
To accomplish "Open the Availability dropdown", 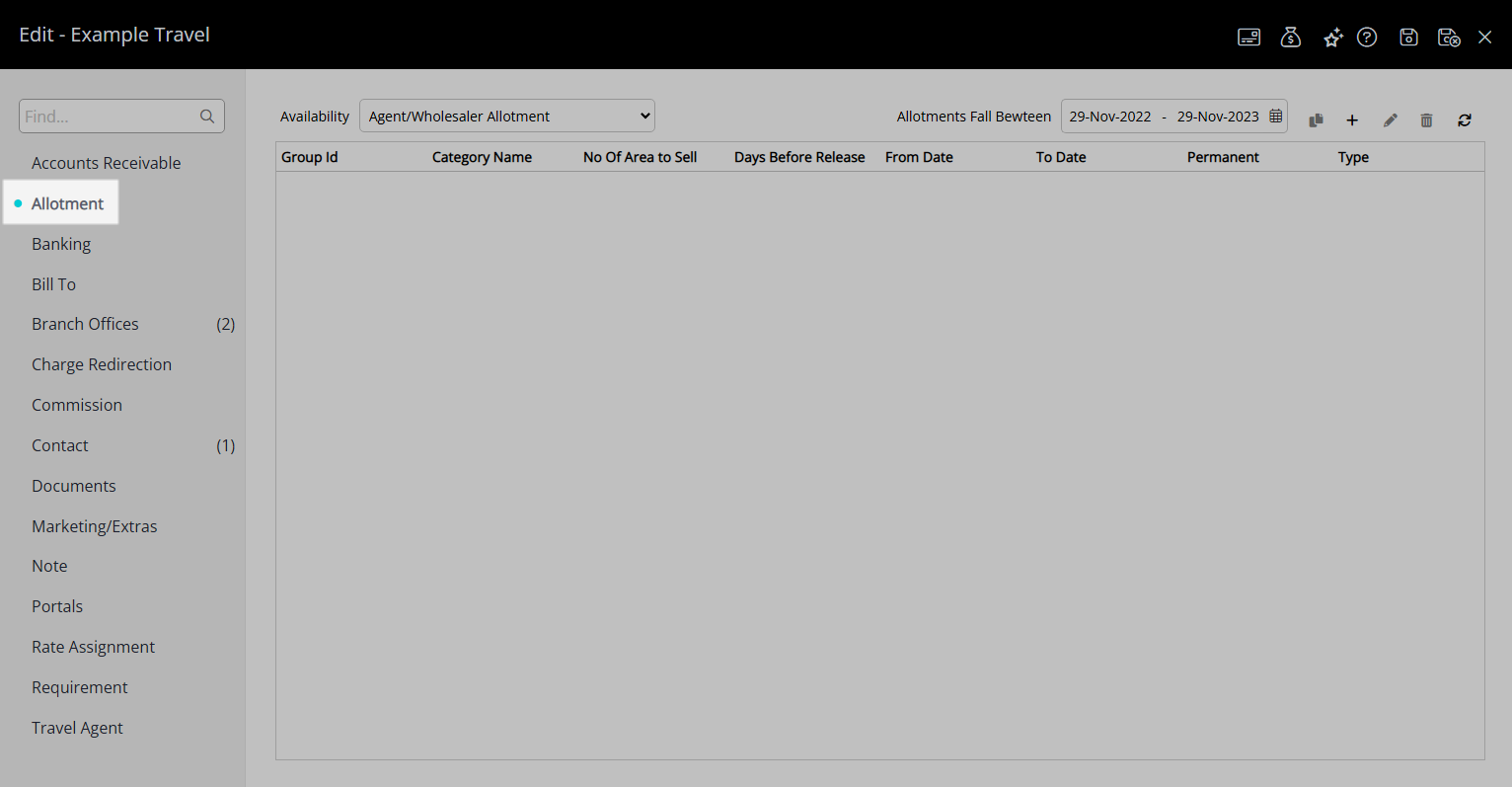I will (x=507, y=117).
